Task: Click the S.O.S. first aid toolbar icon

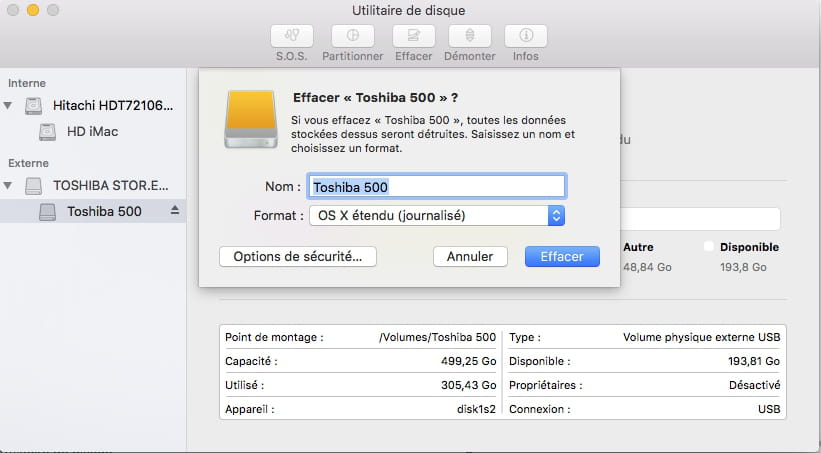Action: [x=292, y=36]
